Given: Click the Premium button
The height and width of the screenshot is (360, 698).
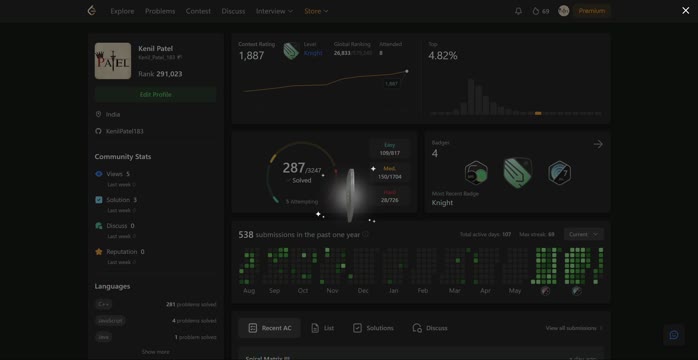Looking at the screenshot, I should click(x=592, y=11).
